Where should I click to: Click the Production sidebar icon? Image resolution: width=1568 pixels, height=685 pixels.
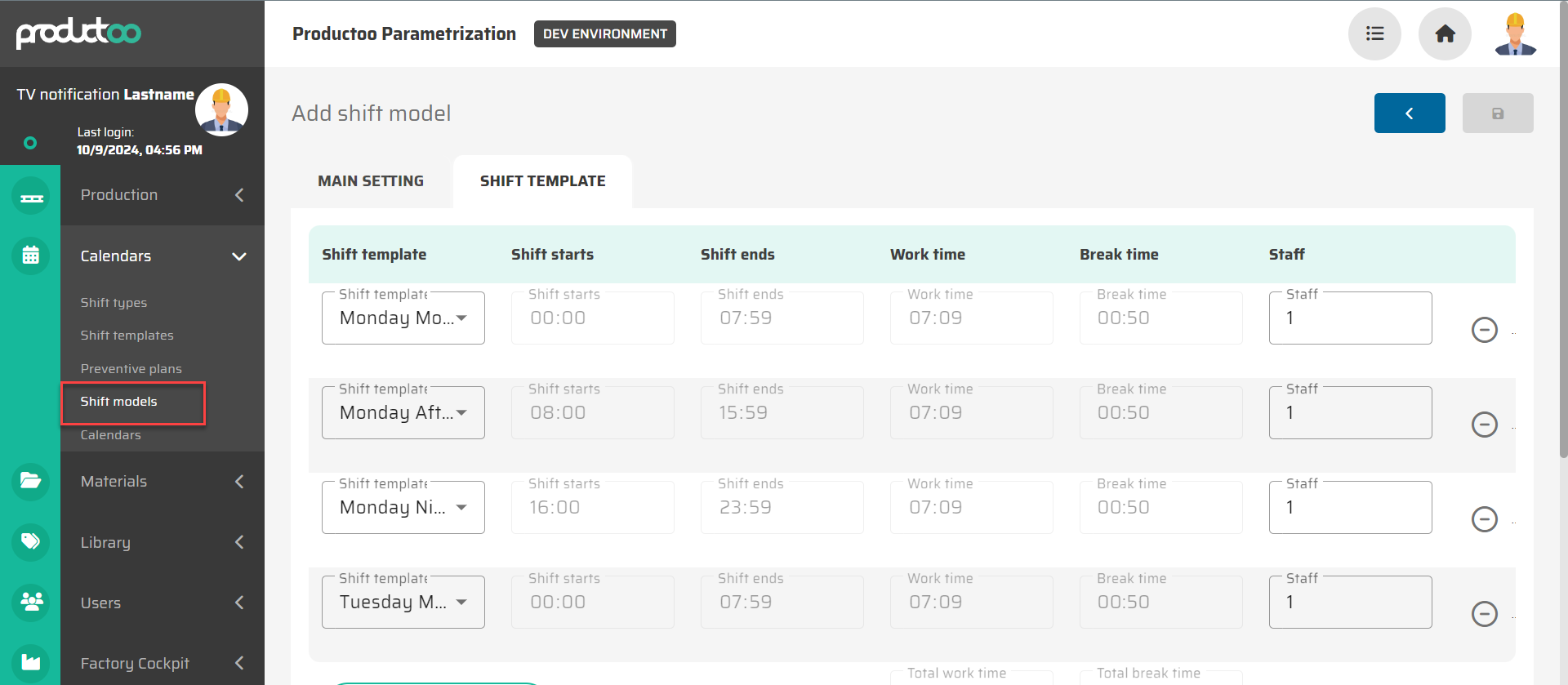(31, 196)
